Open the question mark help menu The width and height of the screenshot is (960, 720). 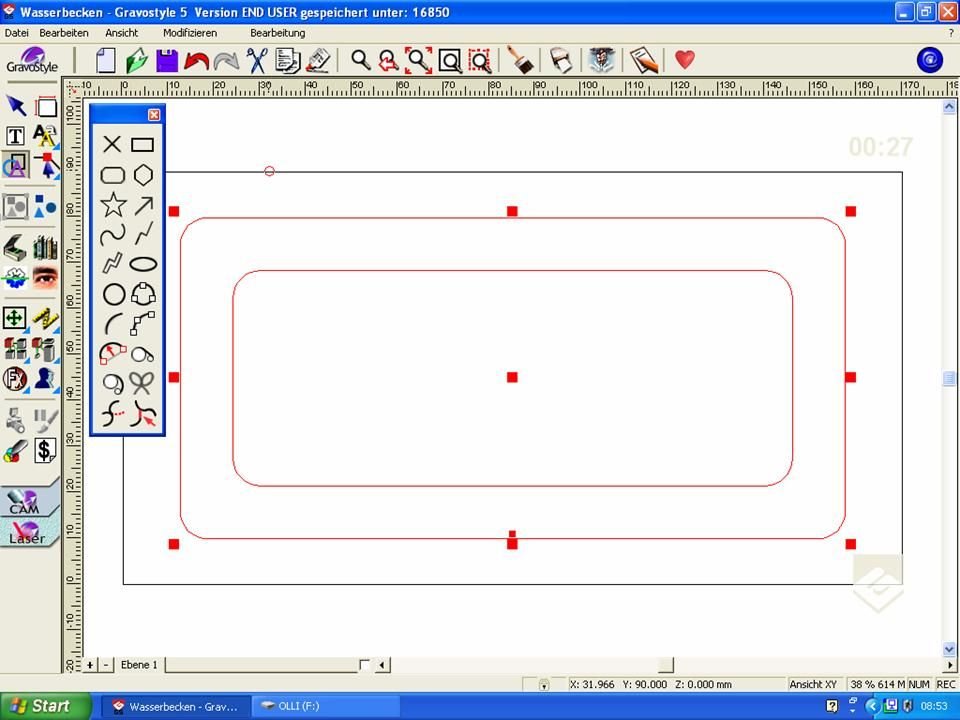951,33
